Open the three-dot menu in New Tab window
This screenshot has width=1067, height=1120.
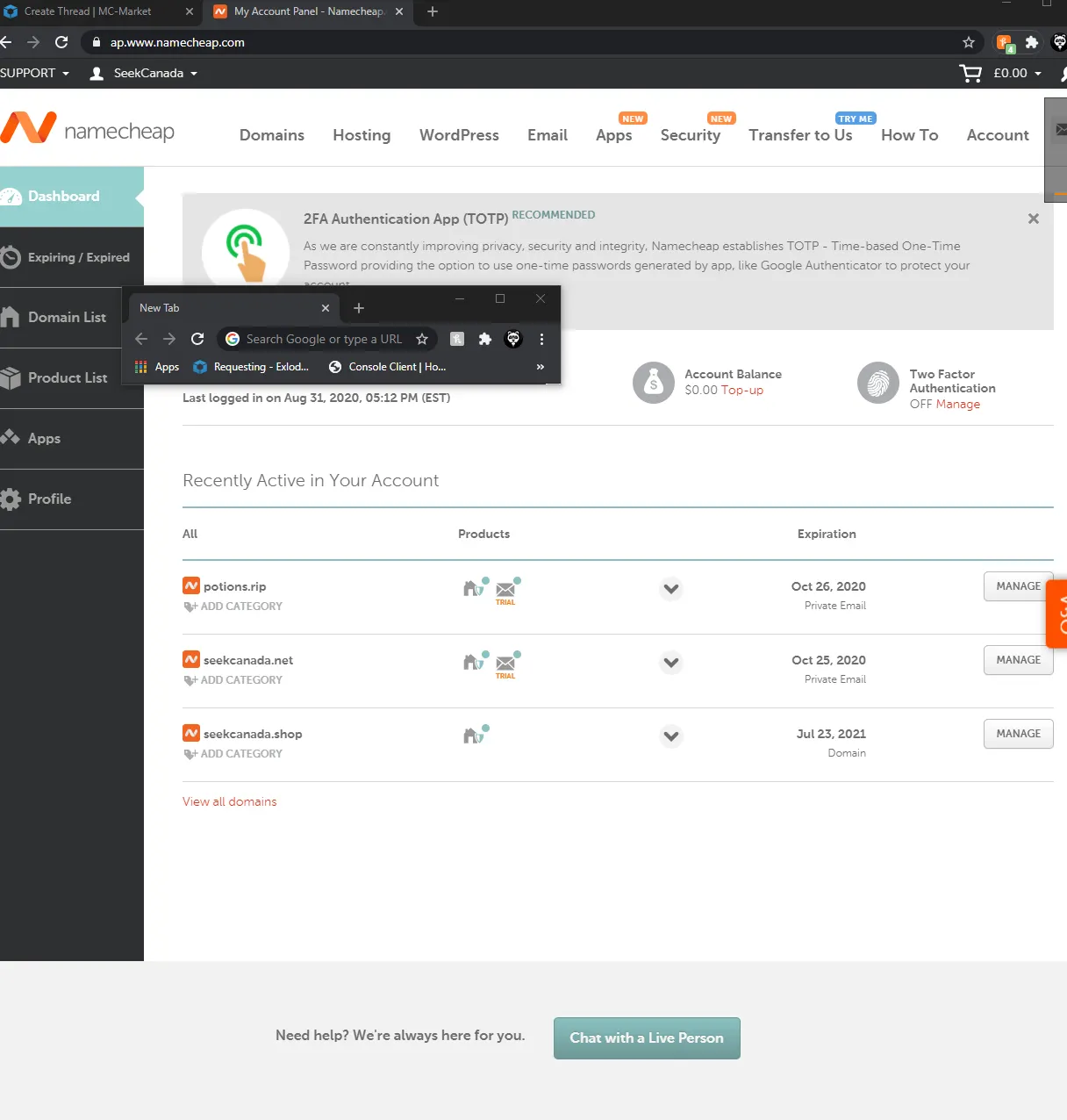tap(541, 339)
